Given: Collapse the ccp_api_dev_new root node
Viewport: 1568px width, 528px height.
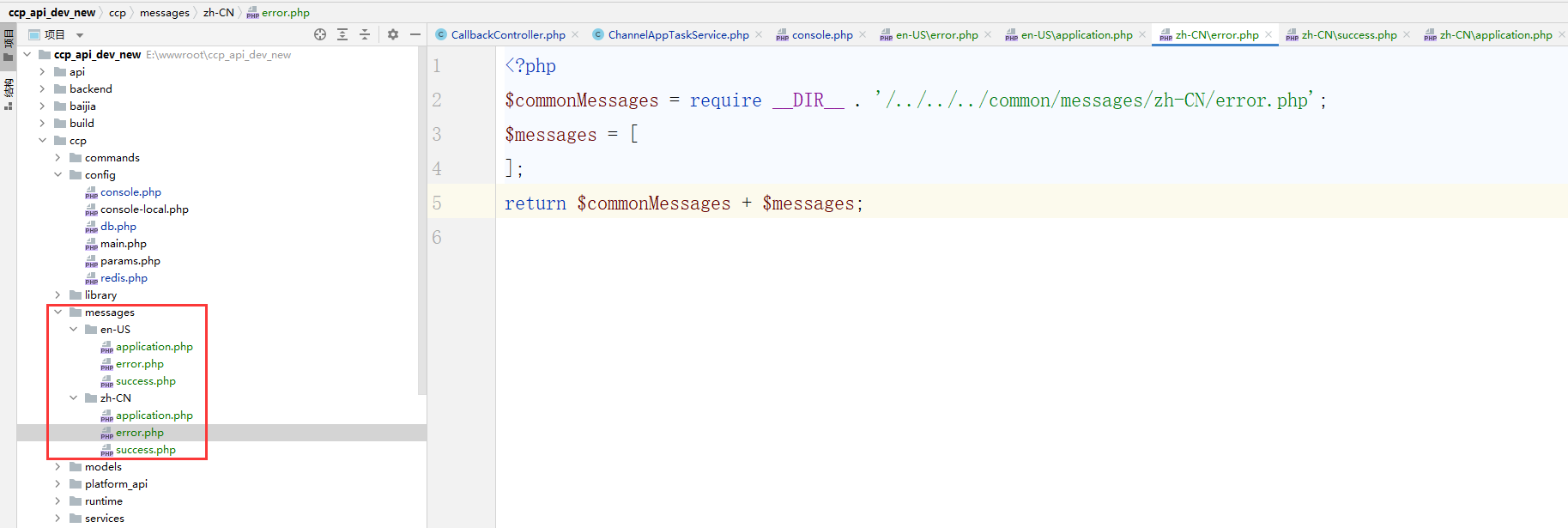Looking at the screenshot, I should click(x=27, y=54).
